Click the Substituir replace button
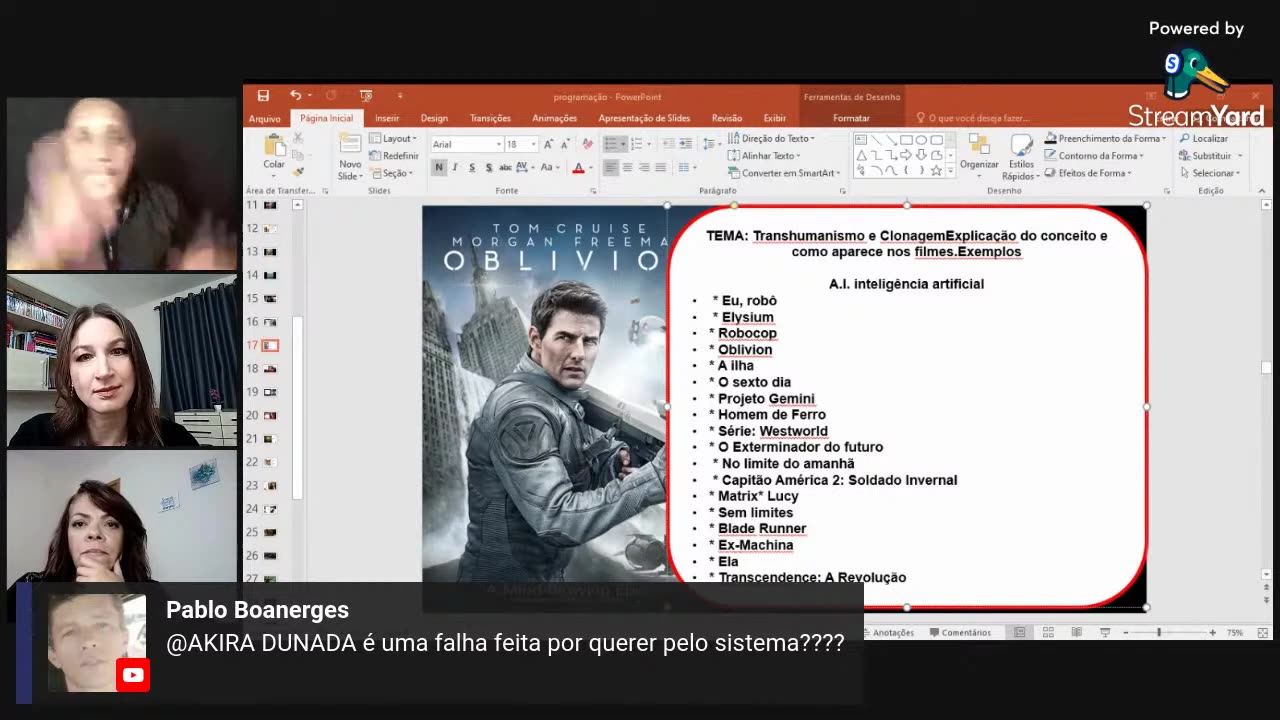The height and width of the screenshot is (720, 1280). (x=1211, y=155)
